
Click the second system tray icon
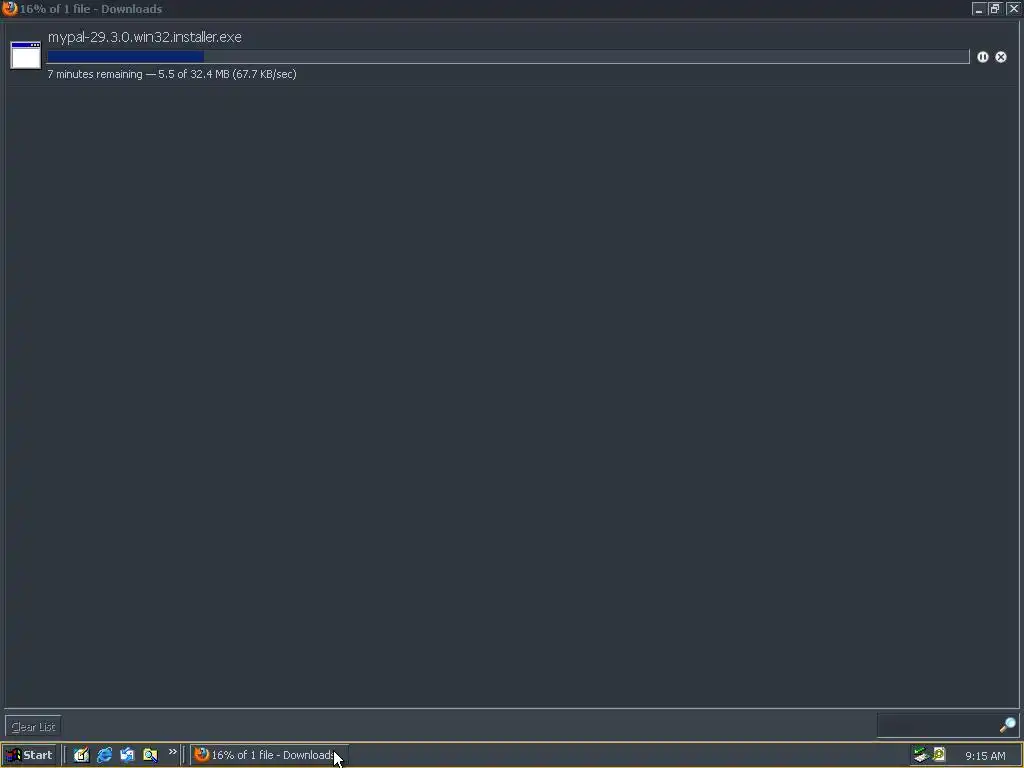coord(939,755)
